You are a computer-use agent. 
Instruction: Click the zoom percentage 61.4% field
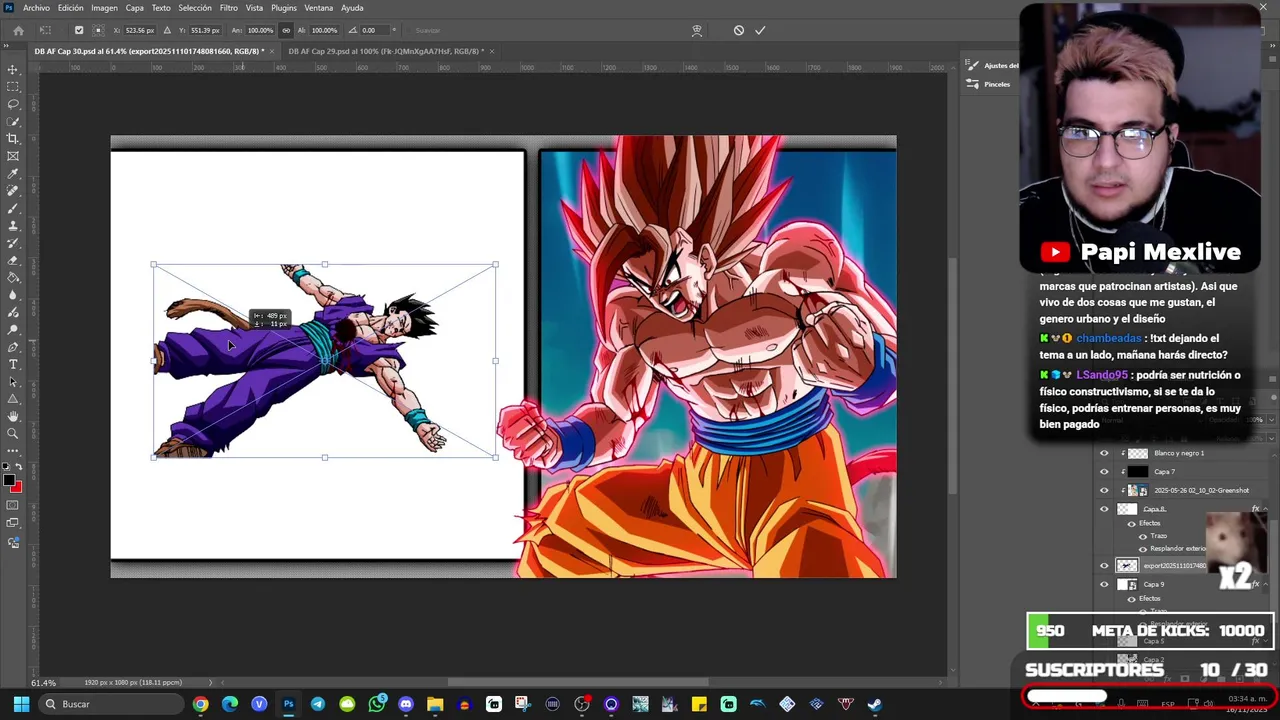[43, 683]
